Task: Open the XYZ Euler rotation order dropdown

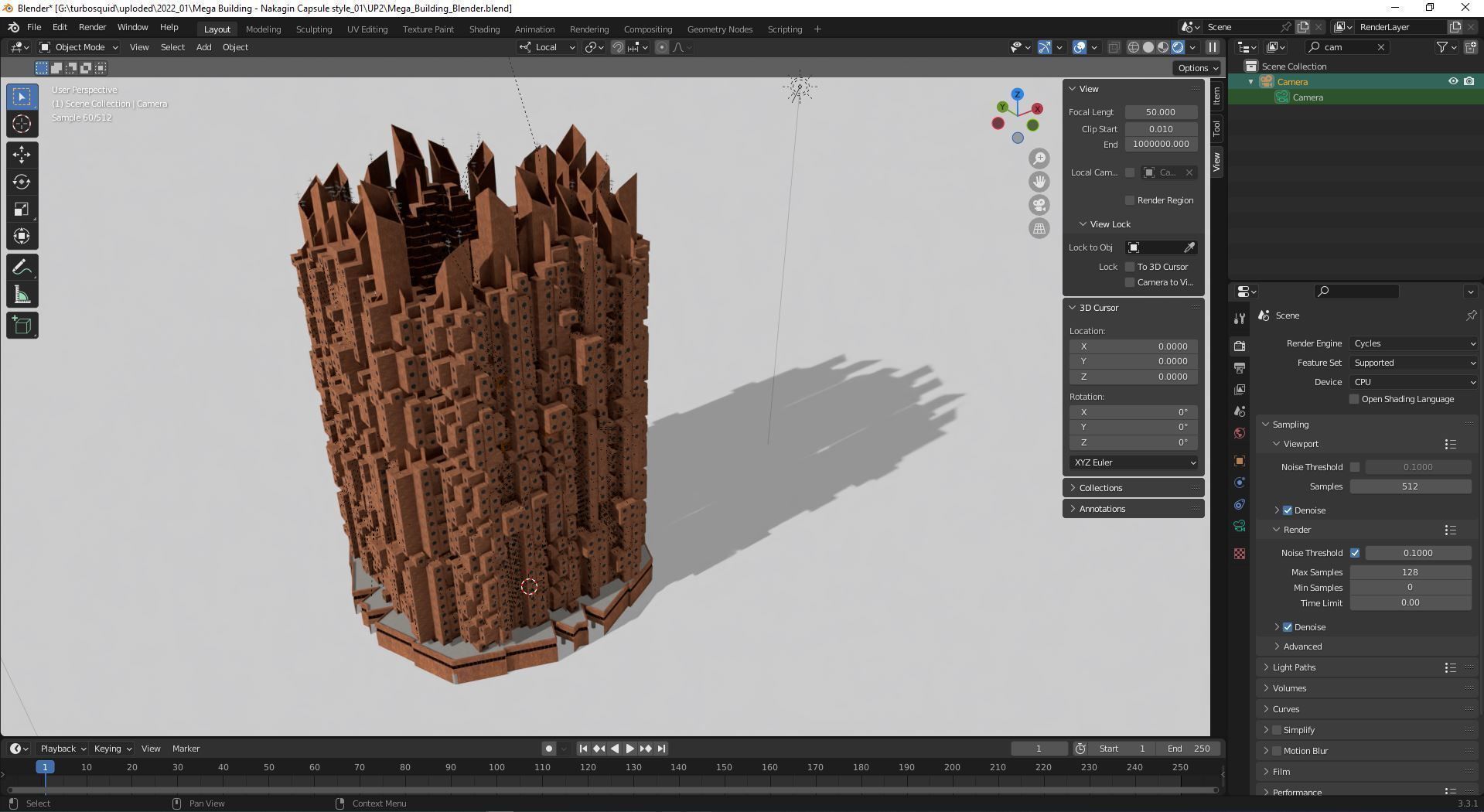Action: point(1132,462)
